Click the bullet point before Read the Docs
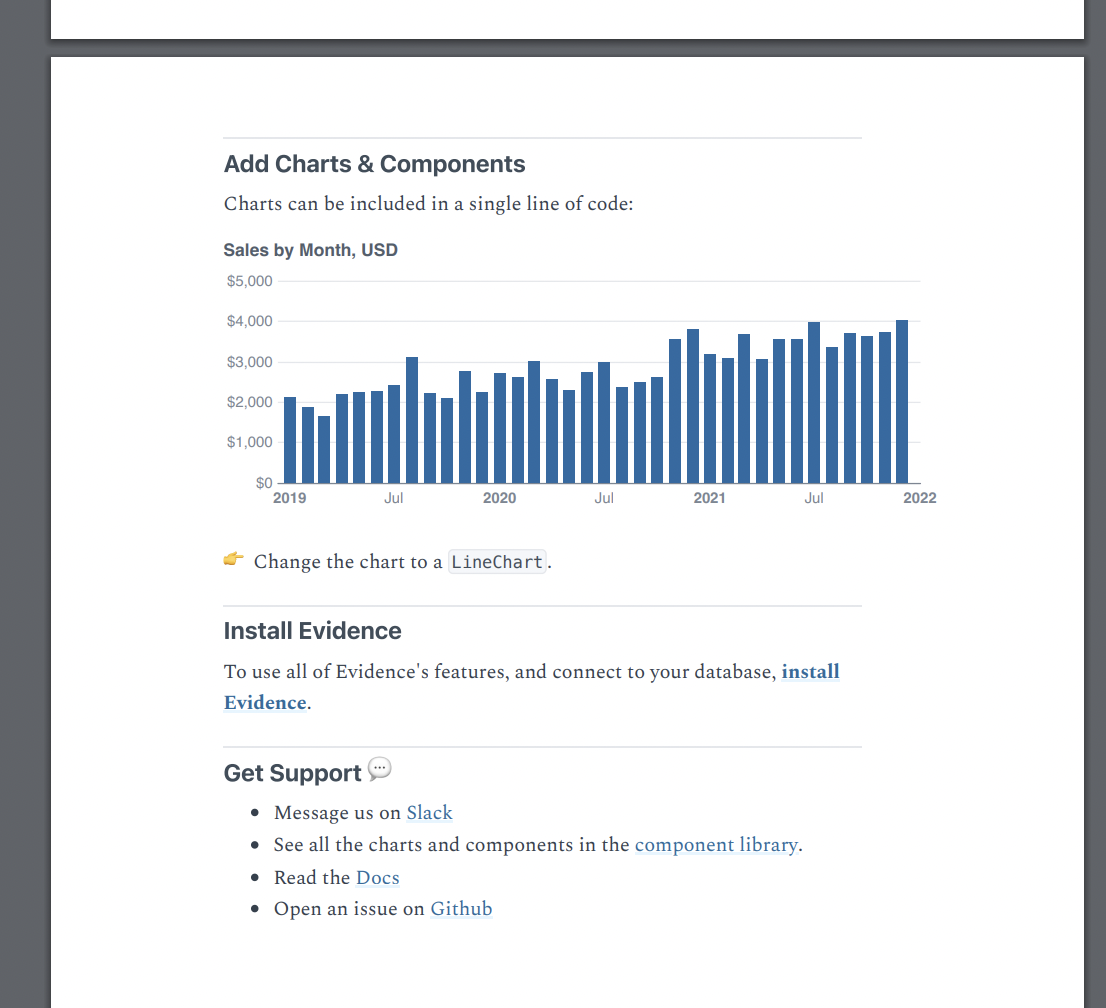This screenshot has width=1106, height=1008. click(257, 877)
